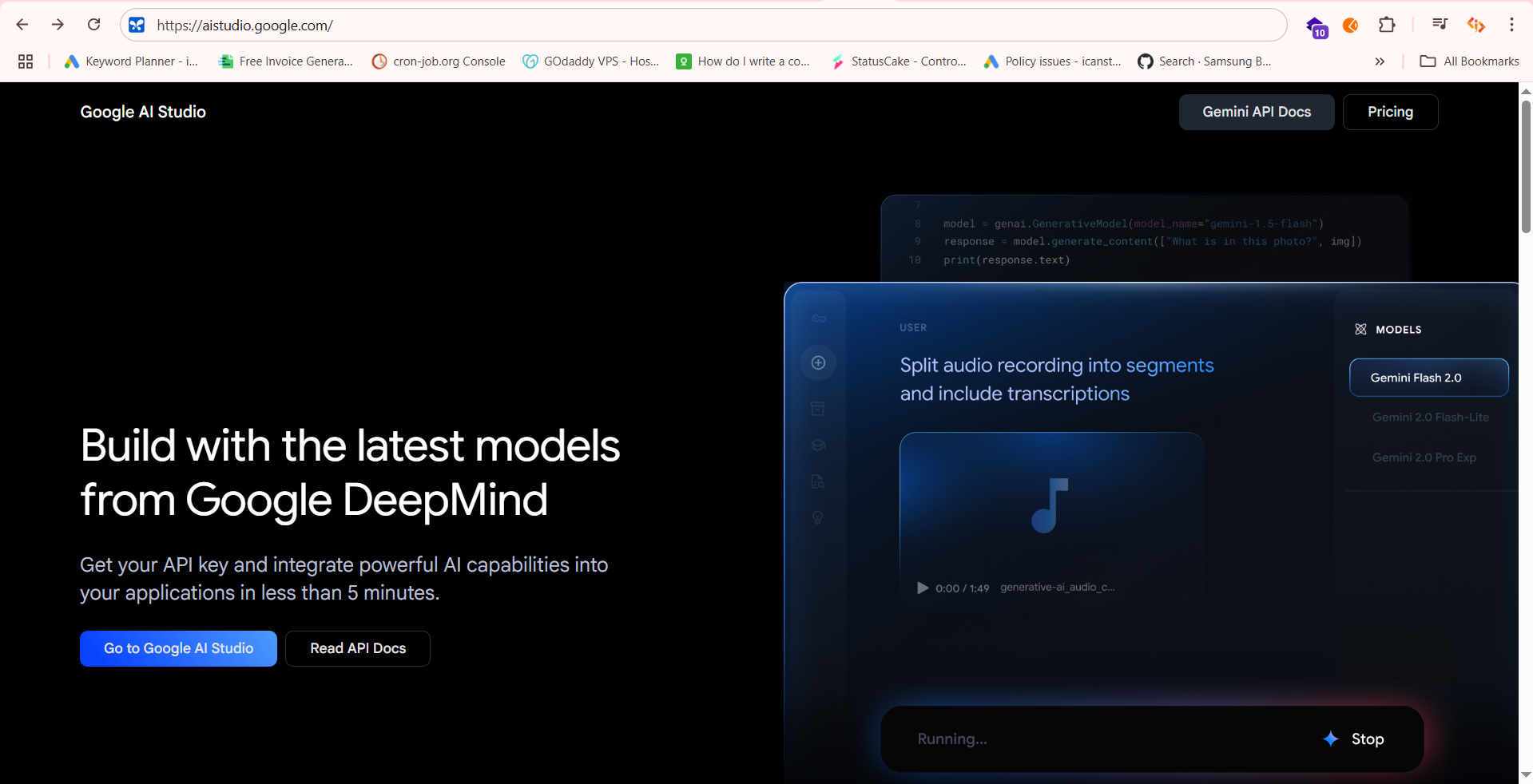Viewport: 1533px width, 784px height.
Task: Click the orange code brackets extension icon
Action: click(1475, 25)
